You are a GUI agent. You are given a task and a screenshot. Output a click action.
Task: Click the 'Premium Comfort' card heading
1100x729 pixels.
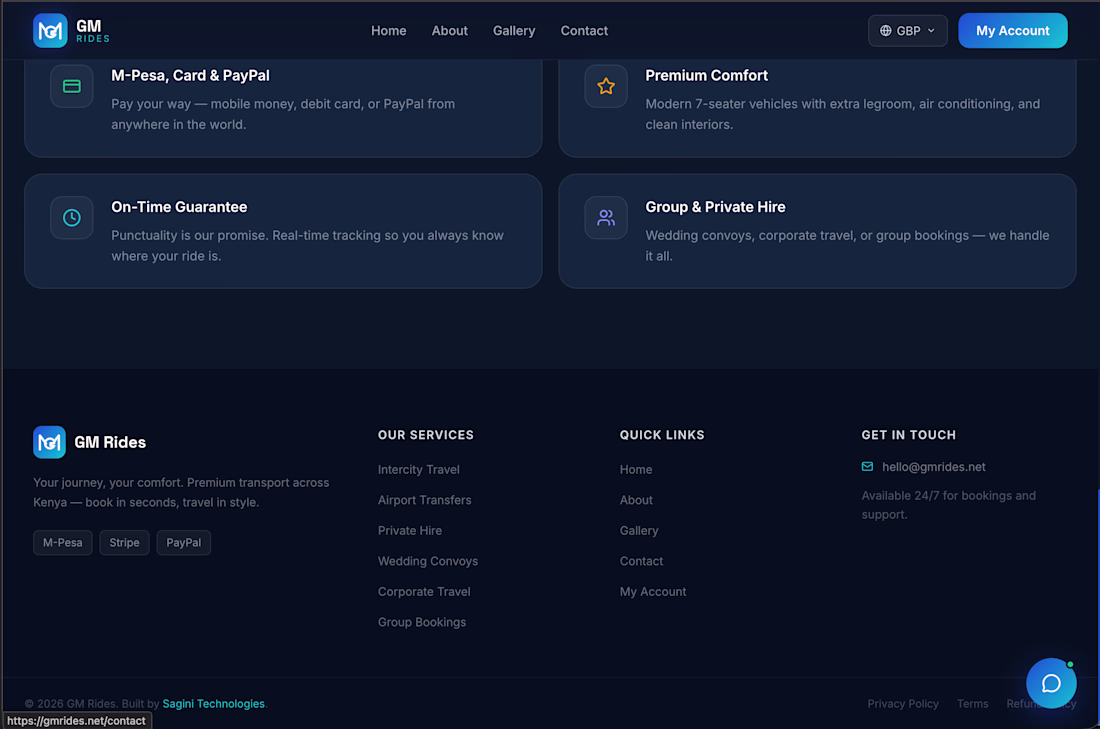click(x=706, y=76)
